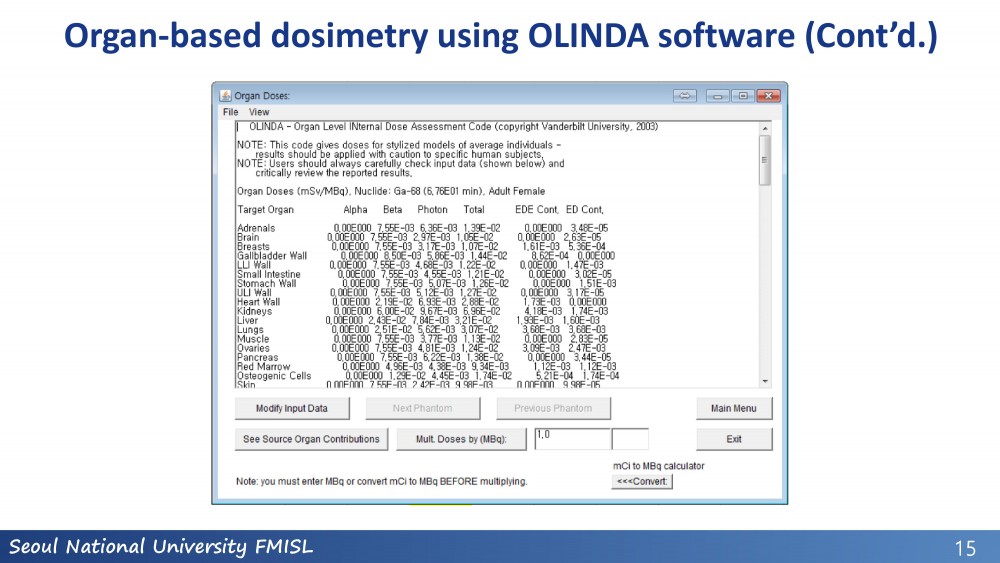Click the Modify Input Data button
Viewport: 1000px width, 563px height.
pos(292,408)
